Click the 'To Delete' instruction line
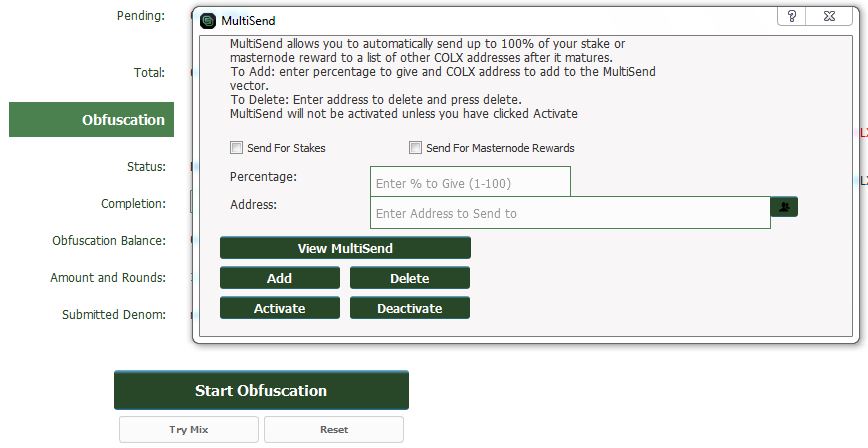Viewport: 868px width, 448px height. 376,100
